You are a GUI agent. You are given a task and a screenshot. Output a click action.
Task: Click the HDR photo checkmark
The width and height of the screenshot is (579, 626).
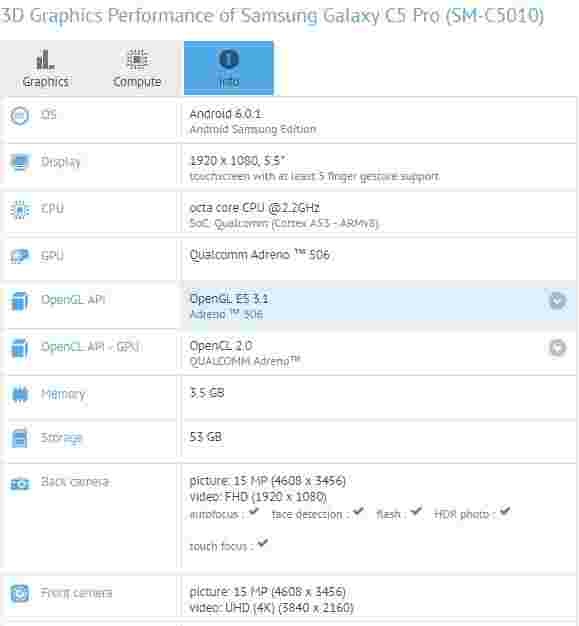click(505, 511)
